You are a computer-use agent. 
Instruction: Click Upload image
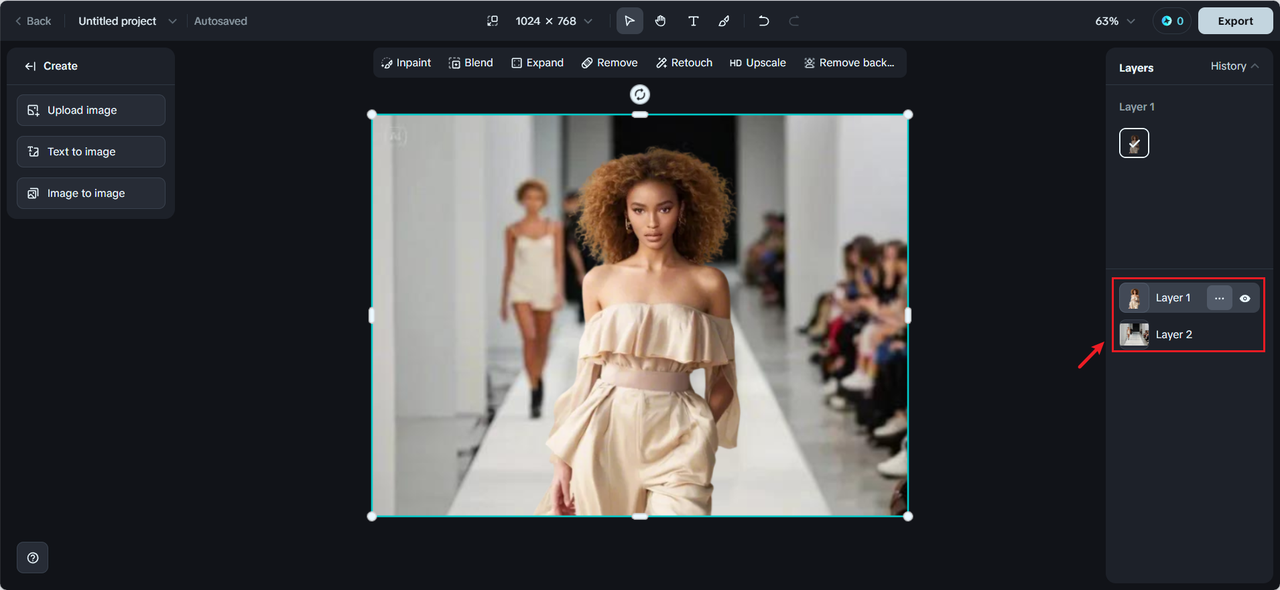point(91,110)
